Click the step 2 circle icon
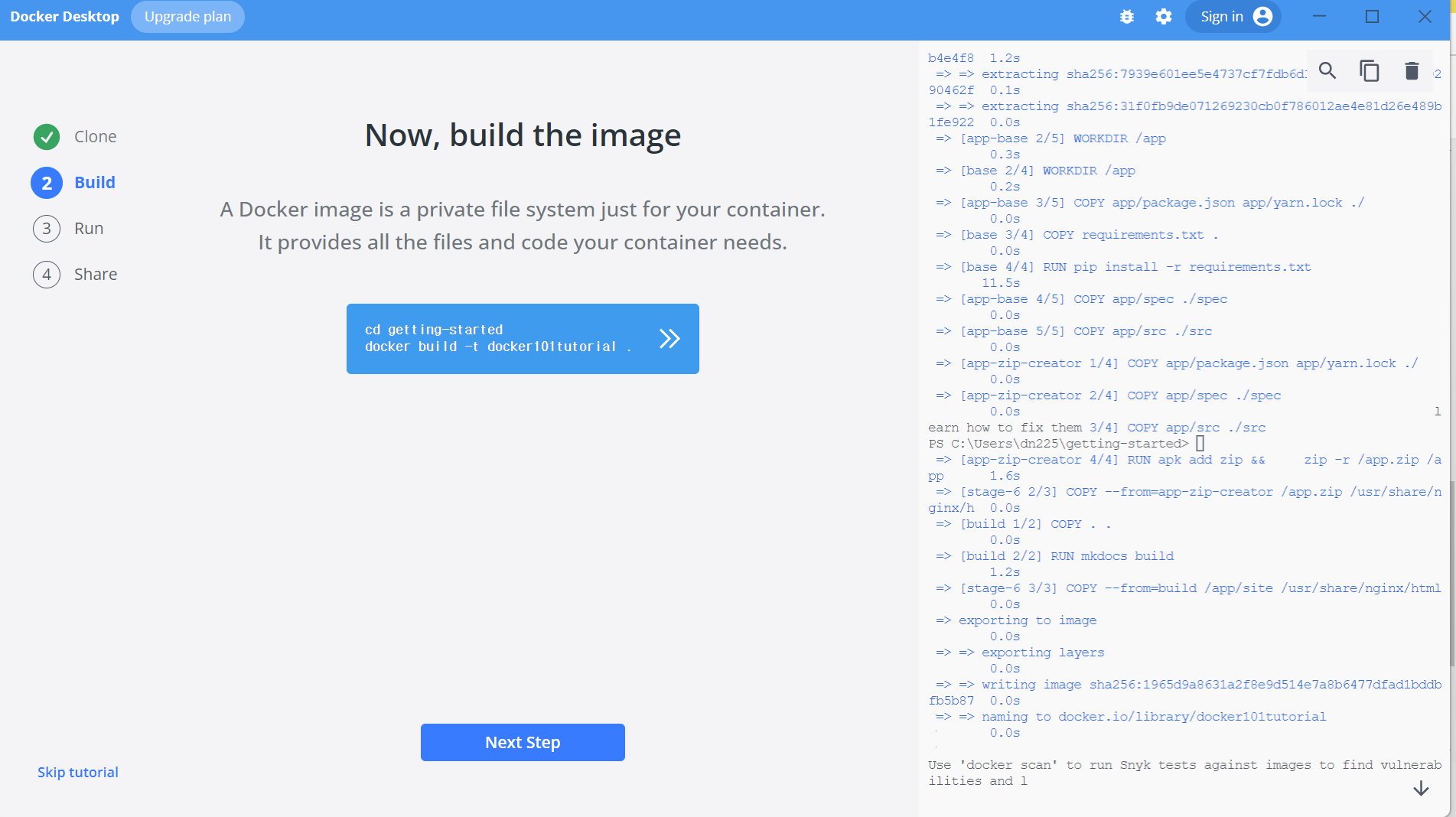The width and height of the screenshot is (1456, 817). (x=47, y=183)
